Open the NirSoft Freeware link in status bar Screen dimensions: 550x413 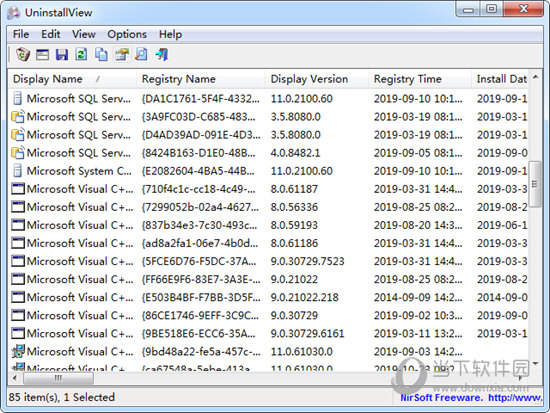[x=471, y=398]
